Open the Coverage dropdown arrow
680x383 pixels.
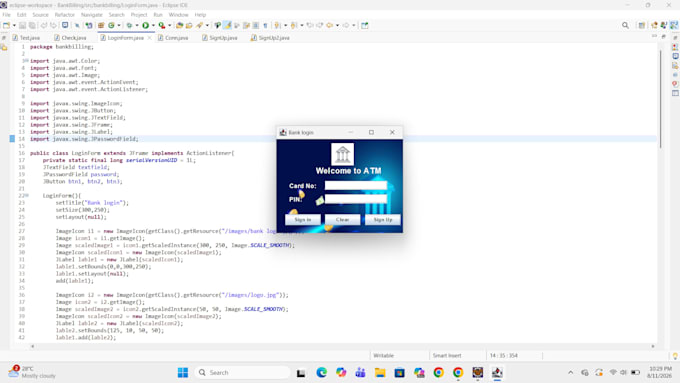170,26
